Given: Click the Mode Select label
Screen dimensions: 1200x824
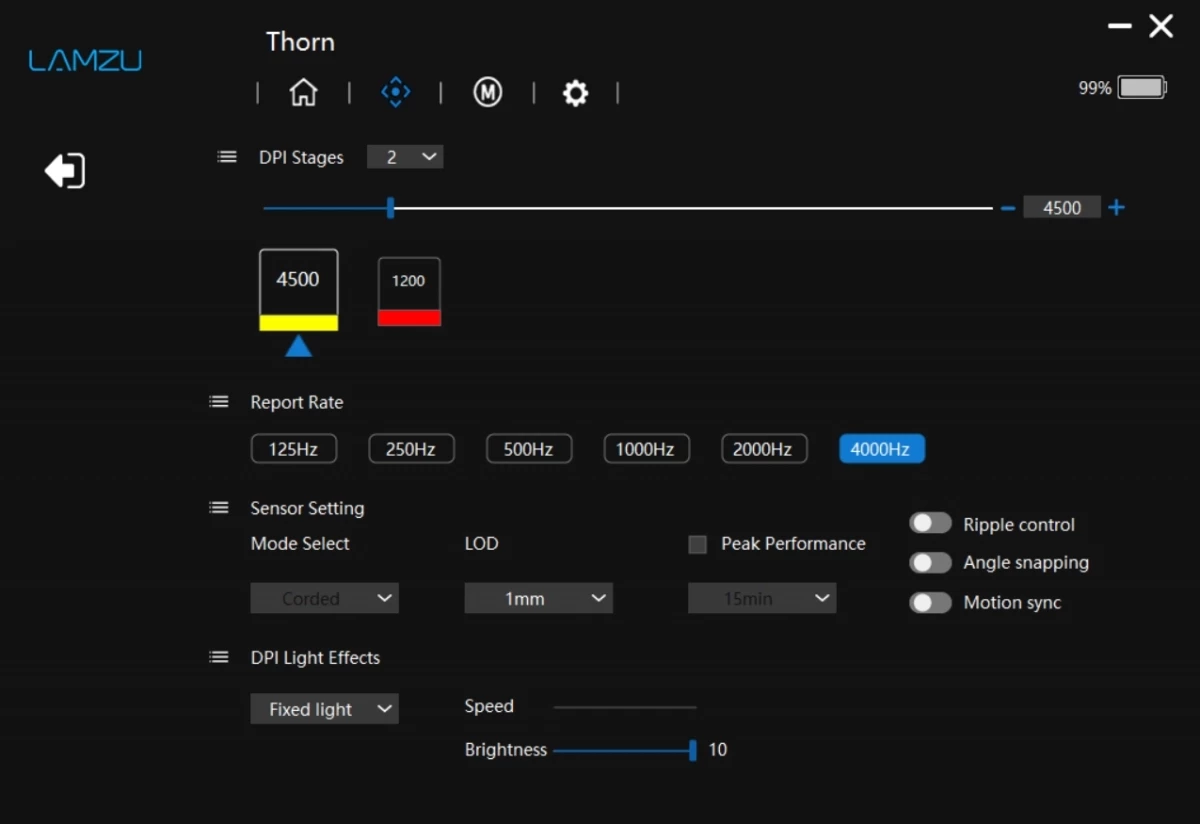Looking at the screenshot, I should click(300, 544).
